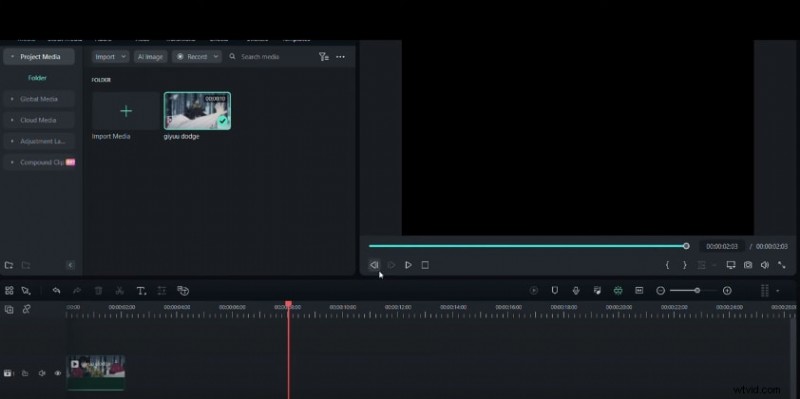Toggle the green snapping icon
This screenshot has height=399, width=800.
618,290
